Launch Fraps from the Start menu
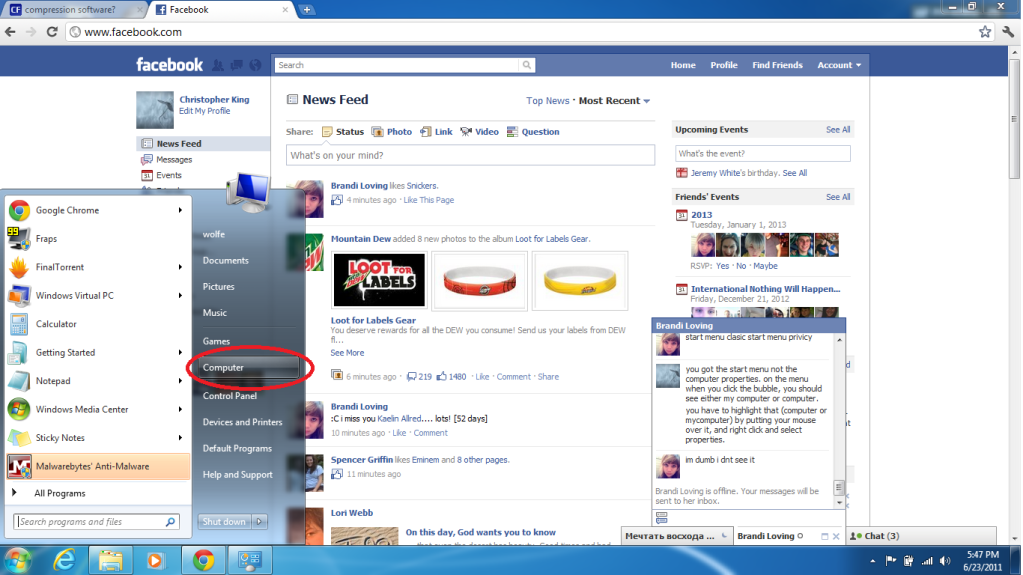1023x575 pixels. point(46,239)
